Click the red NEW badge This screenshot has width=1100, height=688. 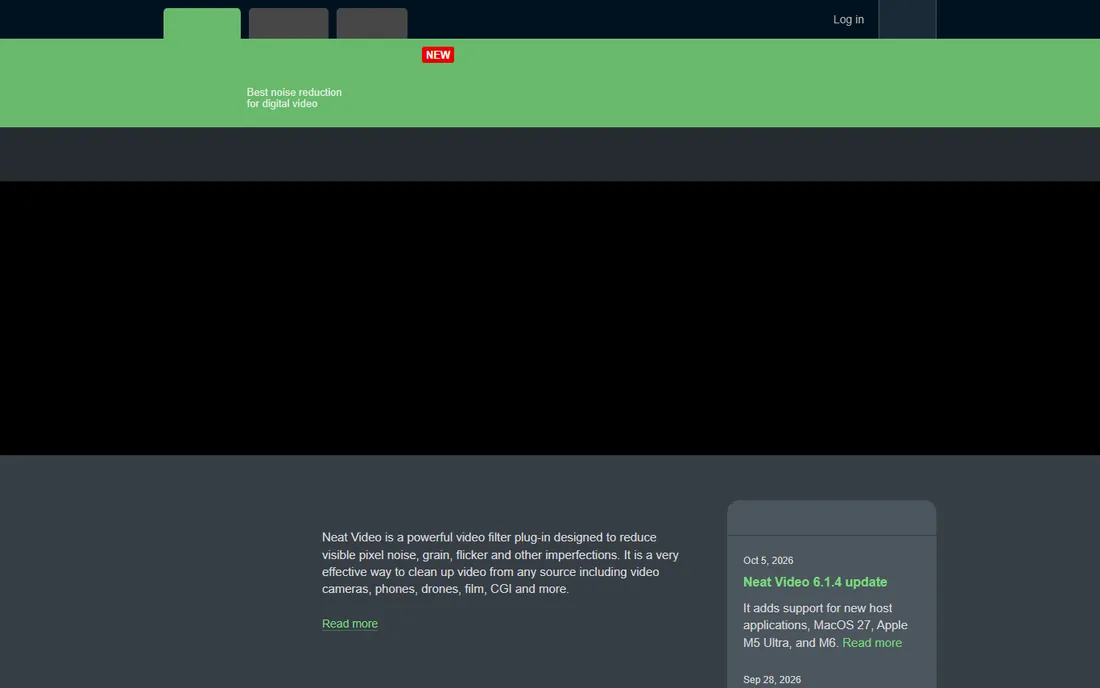(438, 55)
